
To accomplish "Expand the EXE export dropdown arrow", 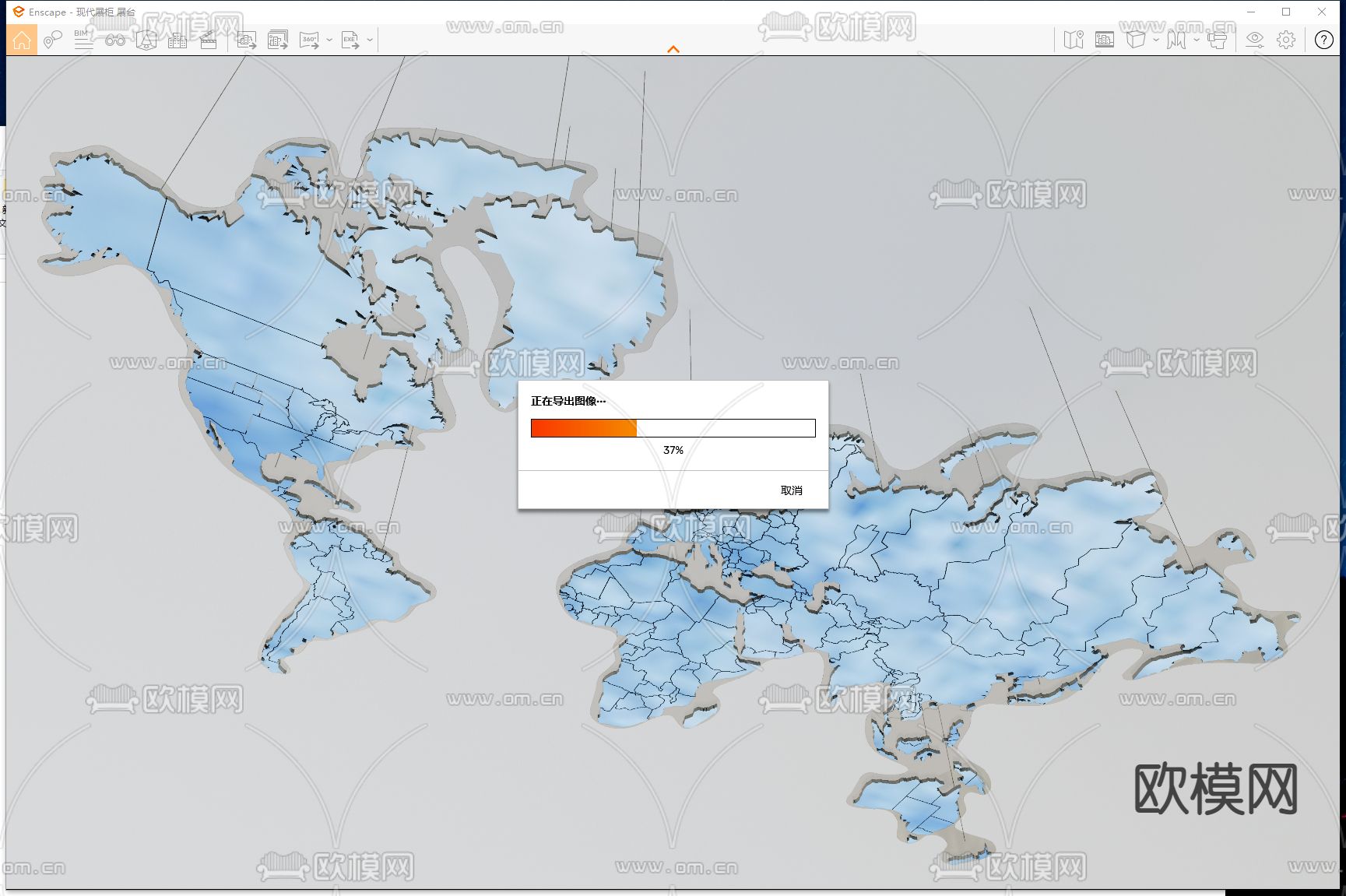I will tap(370, 40).
